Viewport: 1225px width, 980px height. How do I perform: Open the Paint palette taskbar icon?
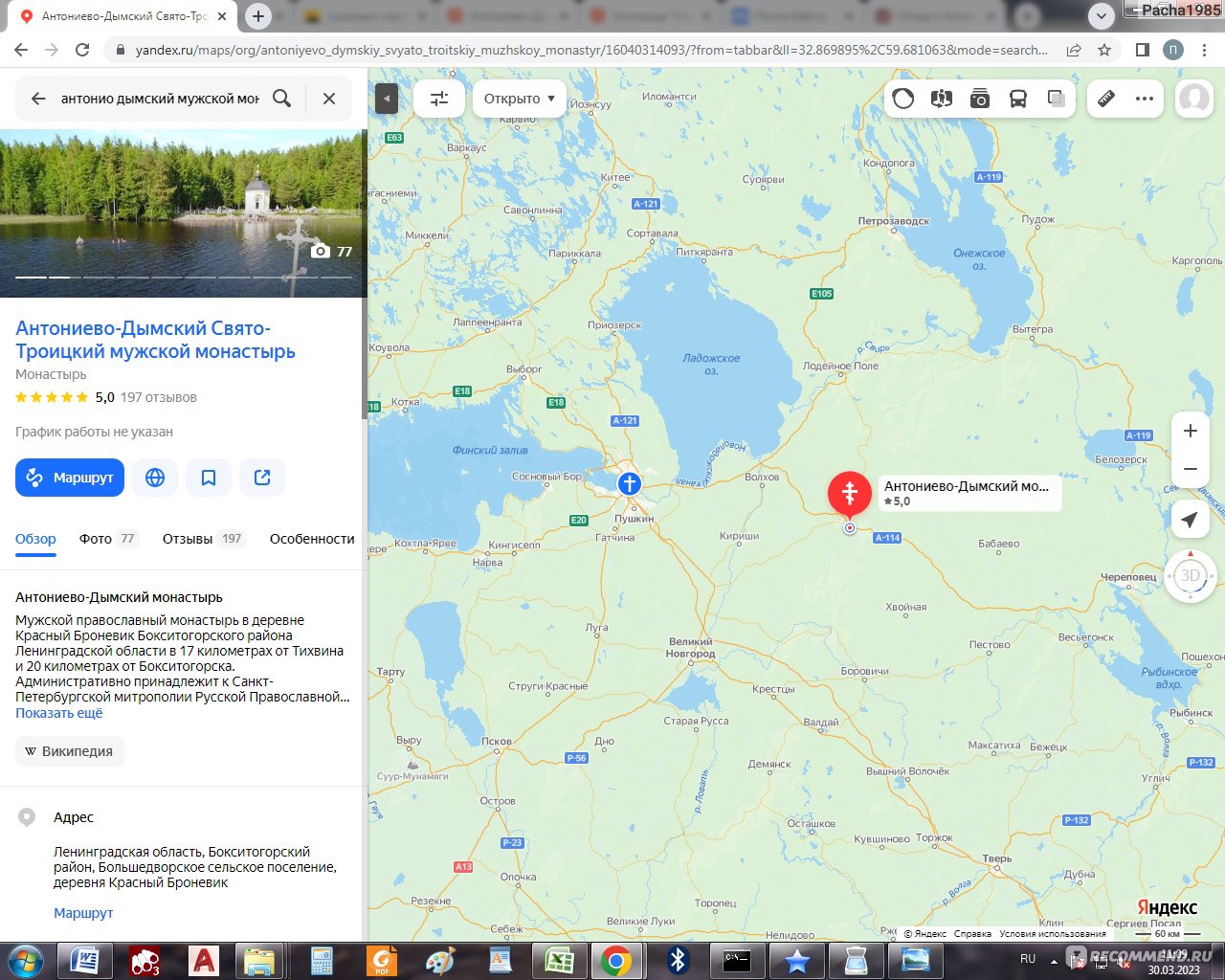440,960
